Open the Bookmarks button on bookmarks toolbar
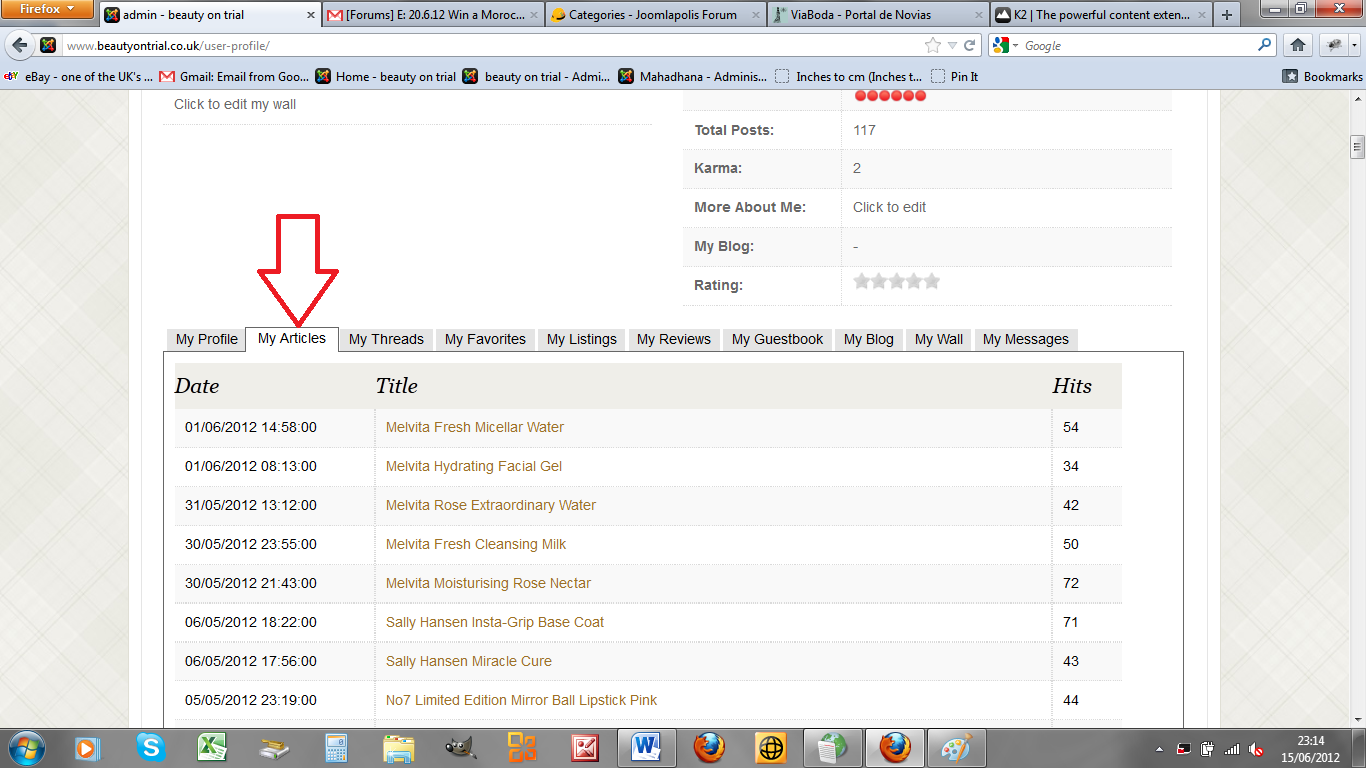Screen dimensions: 1366x768 point(1322,76)
